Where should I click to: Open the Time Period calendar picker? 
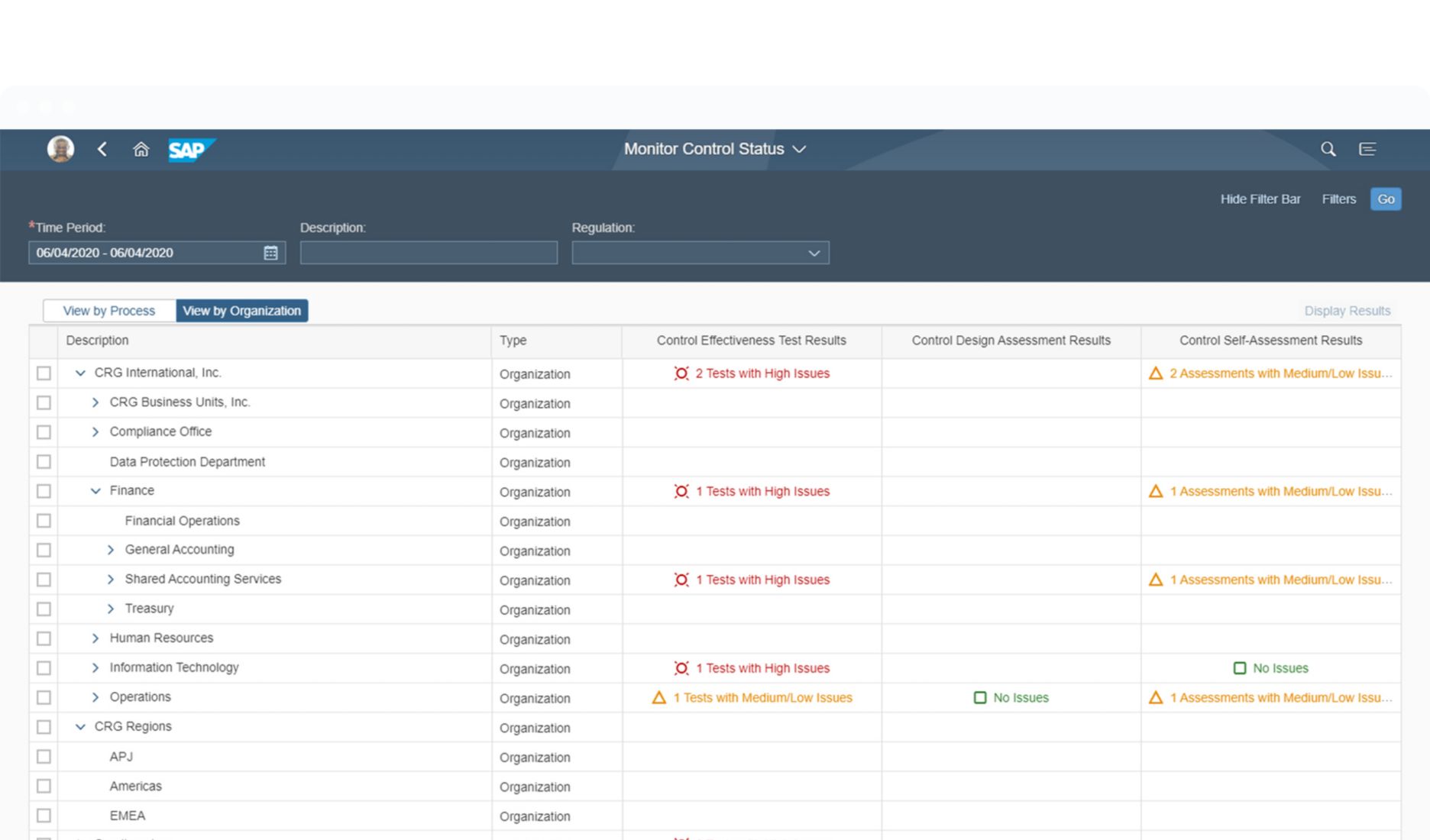(270, 253)
